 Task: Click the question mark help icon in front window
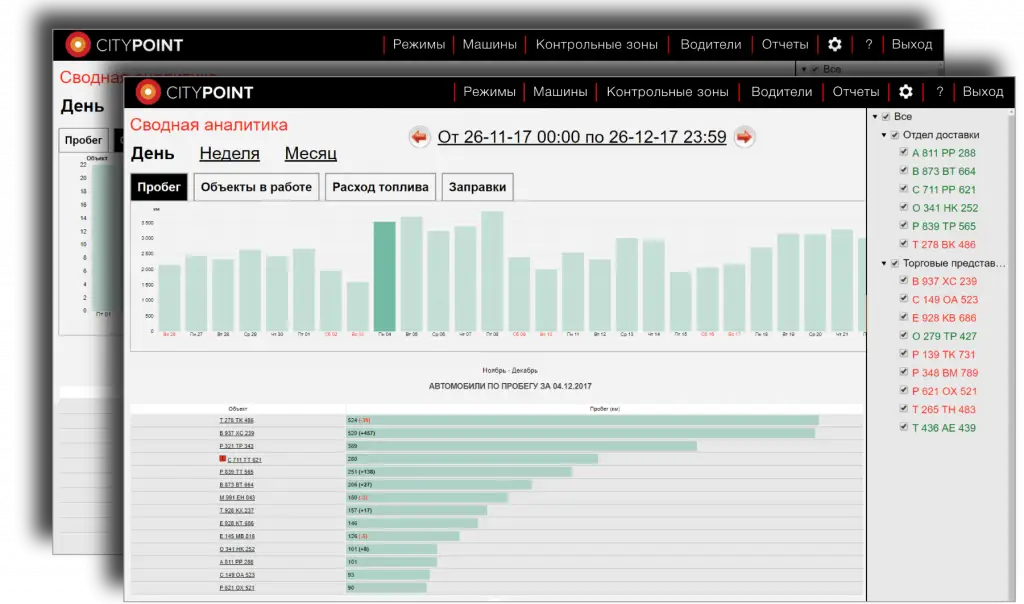pyautogui.click(x=939, y=92)
